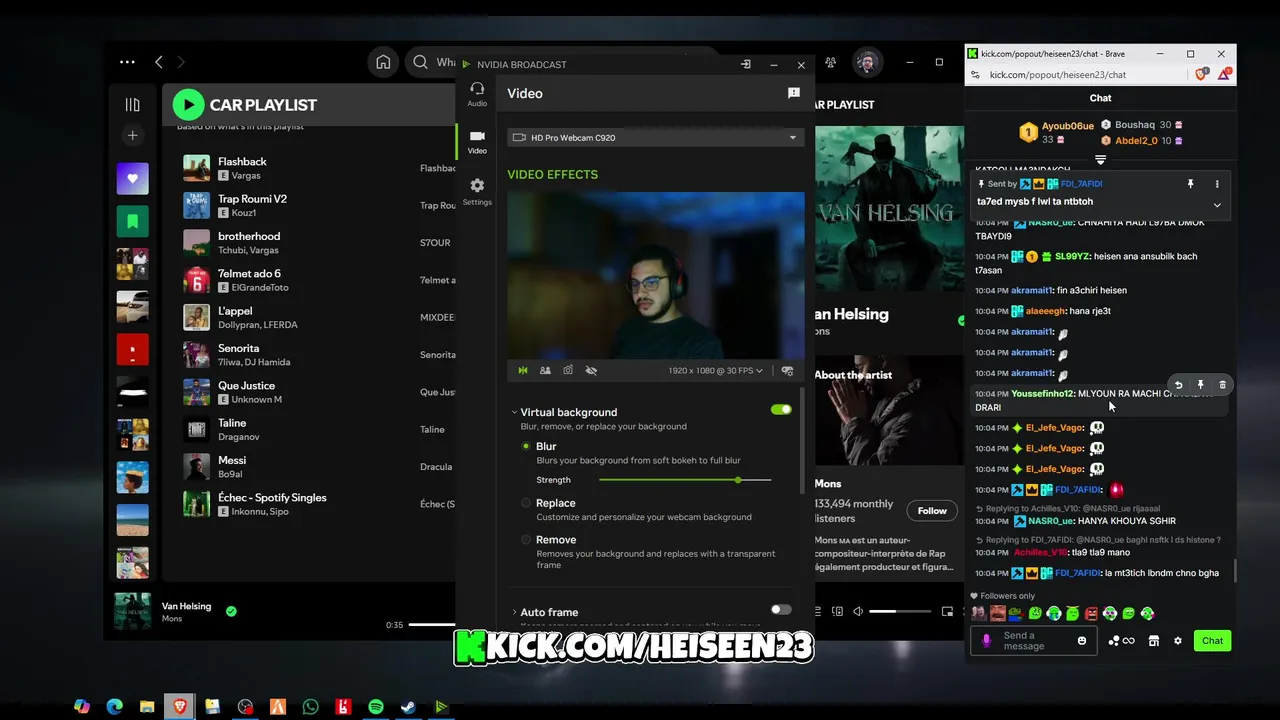Open Spotify three-dots menu
Viewport: 1280px width, 720px height.
tap(127, 62)
